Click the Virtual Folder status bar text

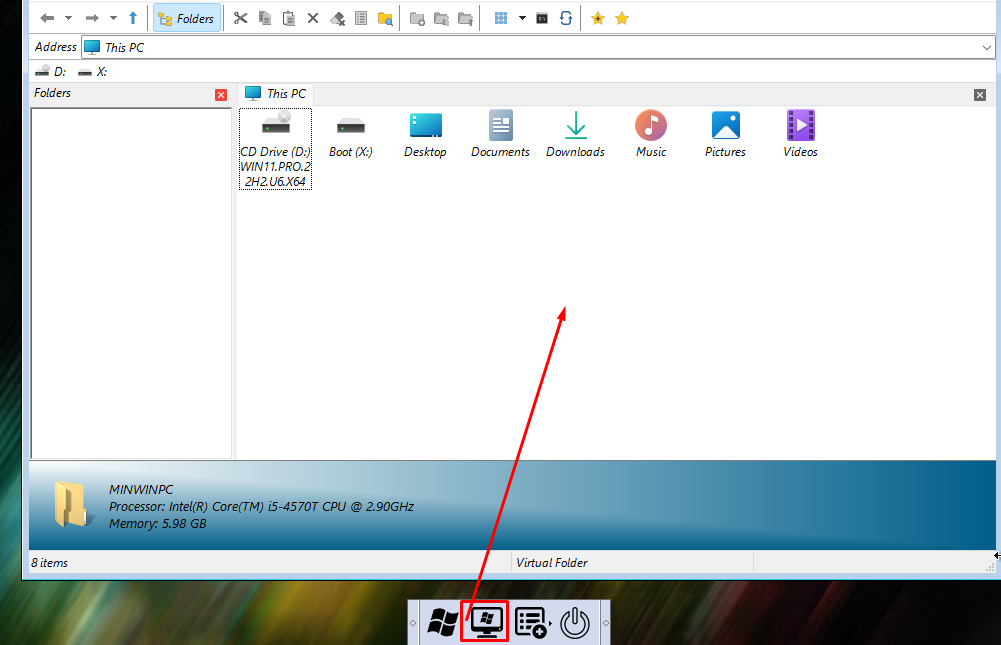[552, 563]
